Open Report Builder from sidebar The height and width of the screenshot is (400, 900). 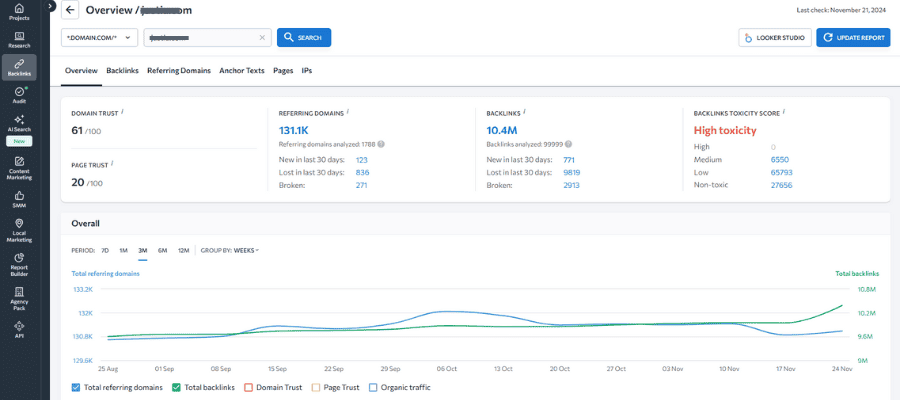tap(19, 262)
